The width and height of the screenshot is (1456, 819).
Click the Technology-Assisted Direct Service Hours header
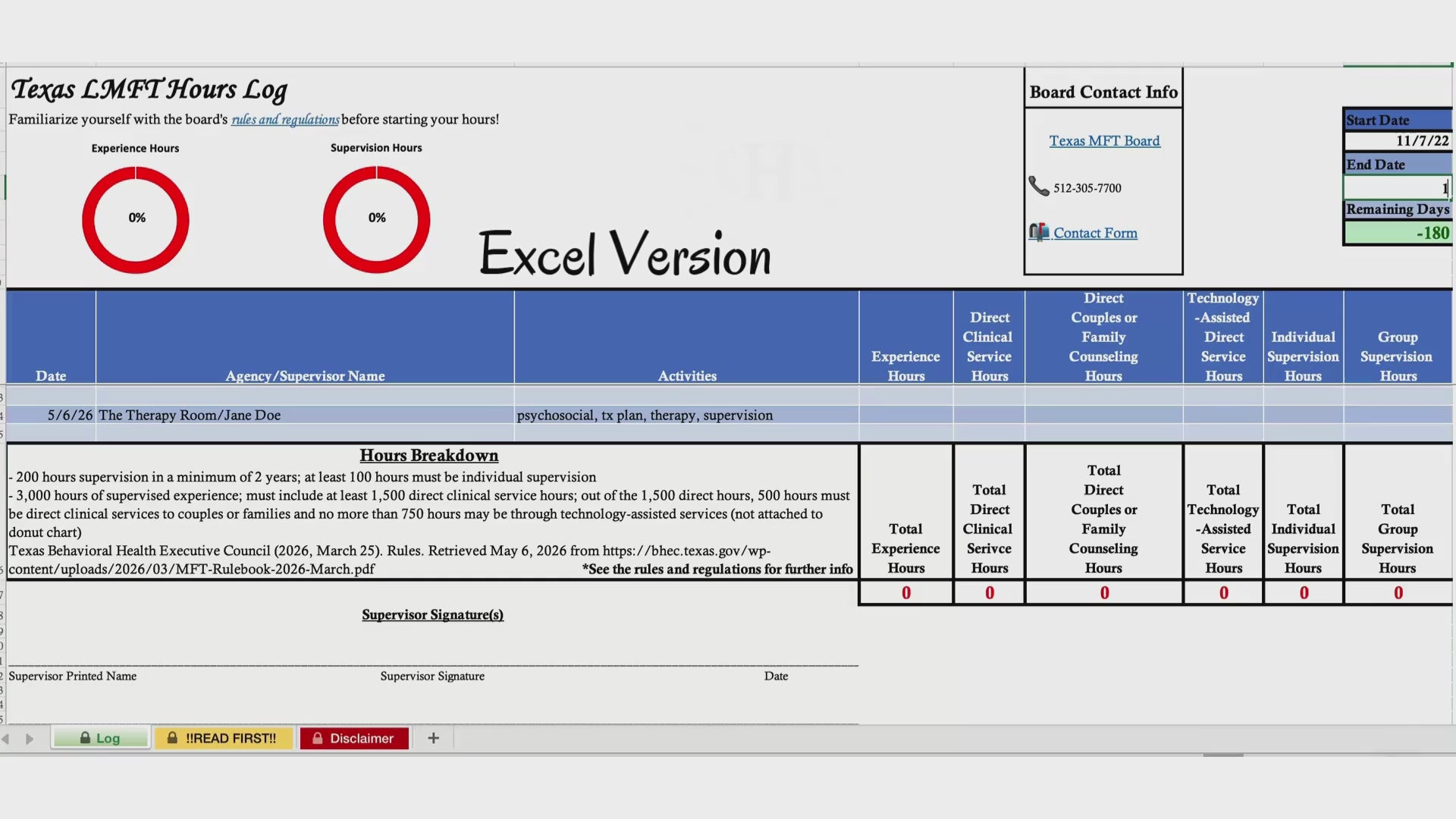coord(1223,337)
